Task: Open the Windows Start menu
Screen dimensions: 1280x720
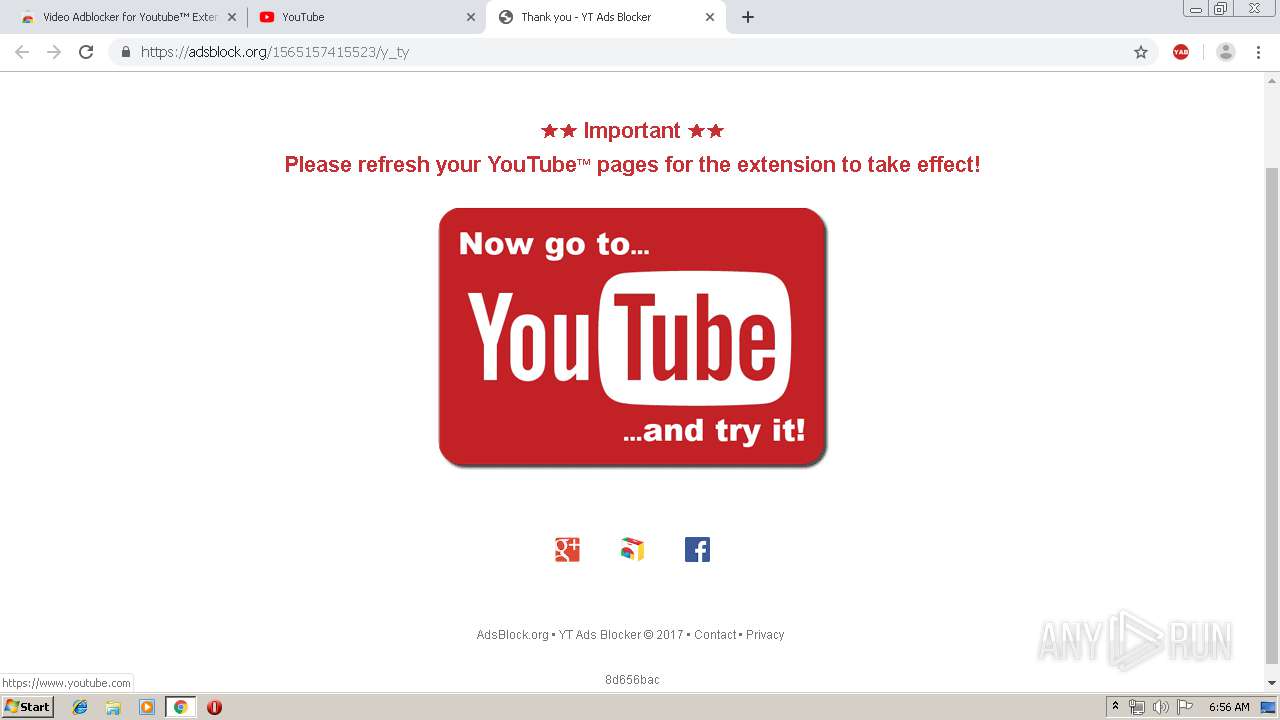Action: tap(27, 707)
